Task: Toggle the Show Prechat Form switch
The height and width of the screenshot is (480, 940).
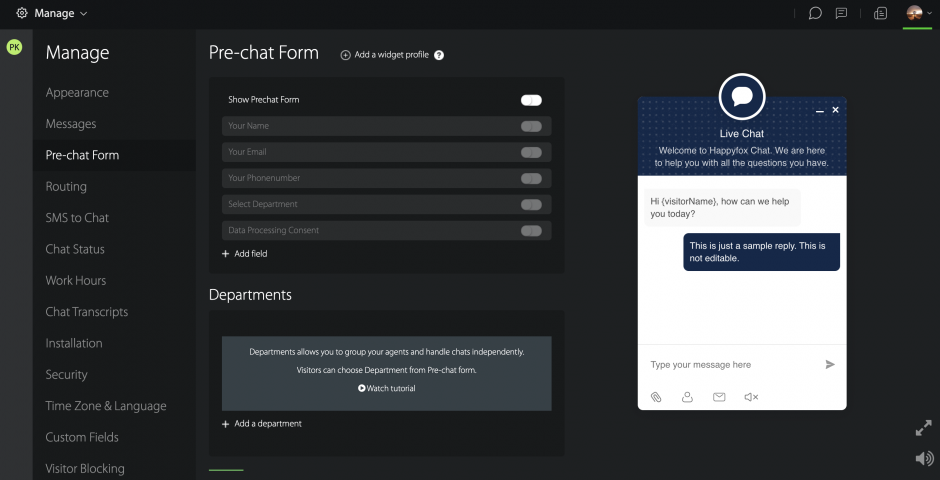Action: 531,100
